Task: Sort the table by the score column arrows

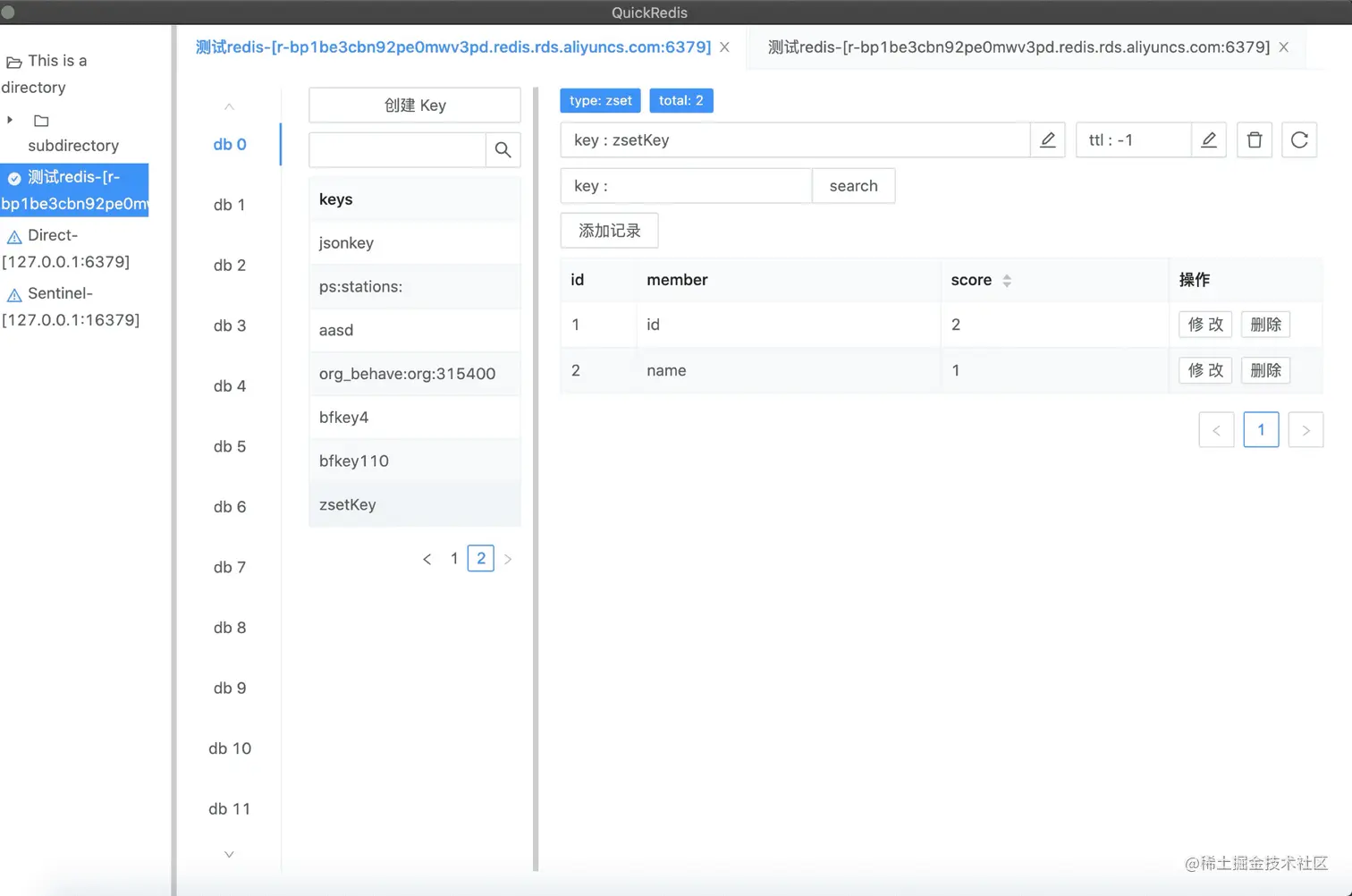Action: [1007, 281]
